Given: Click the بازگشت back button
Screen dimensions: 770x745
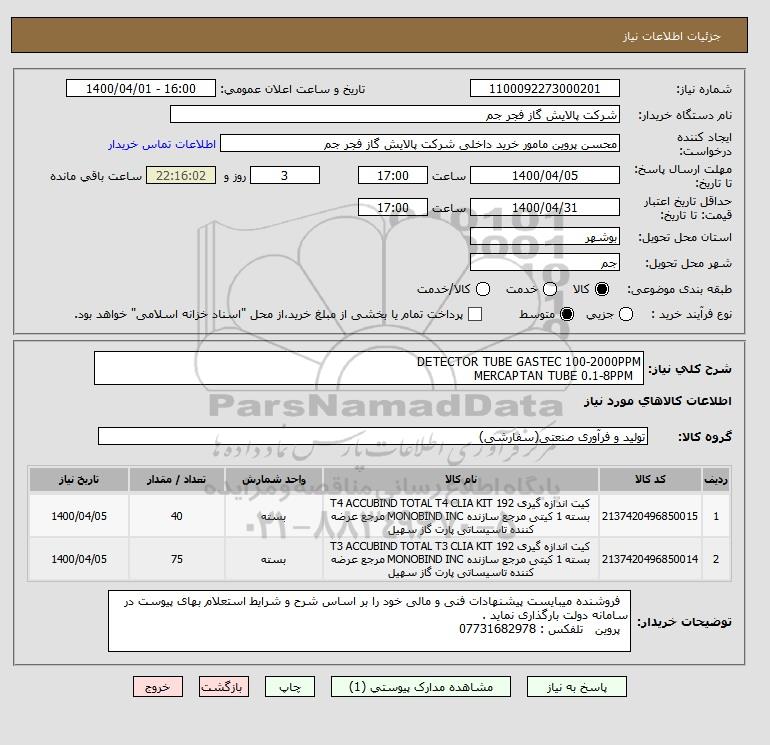Looking at the screenshot, I should [x=224, y=687].
